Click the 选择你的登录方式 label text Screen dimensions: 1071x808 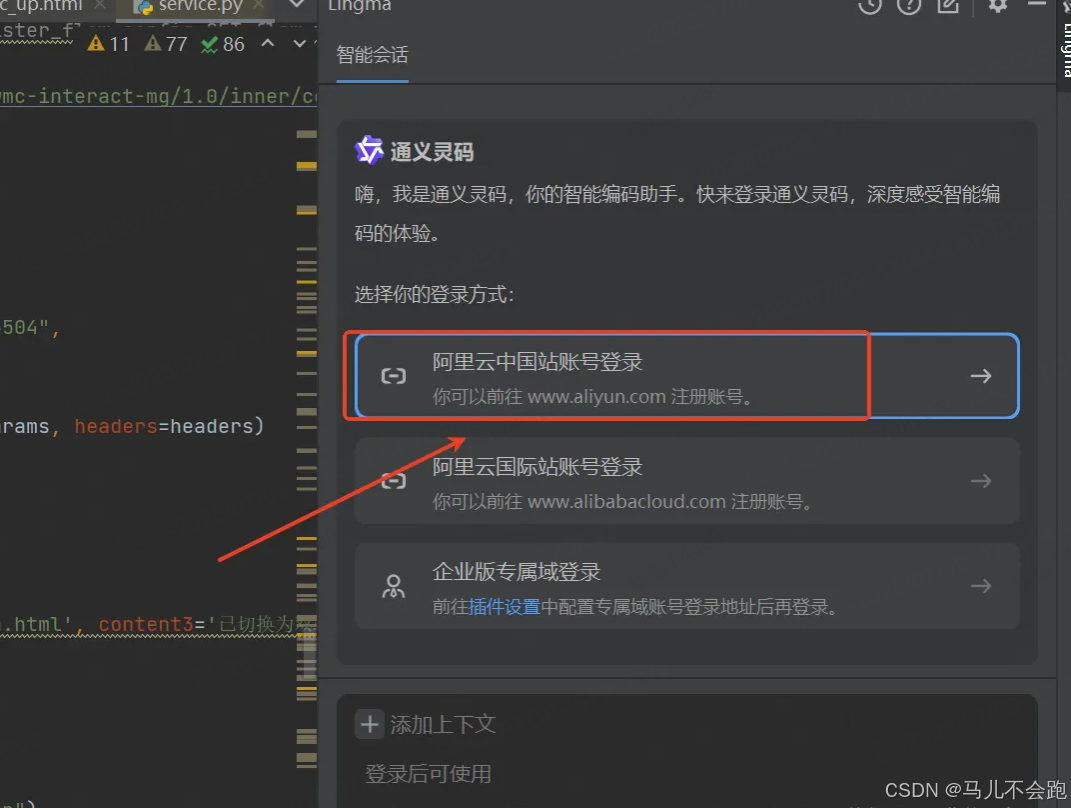434,294
